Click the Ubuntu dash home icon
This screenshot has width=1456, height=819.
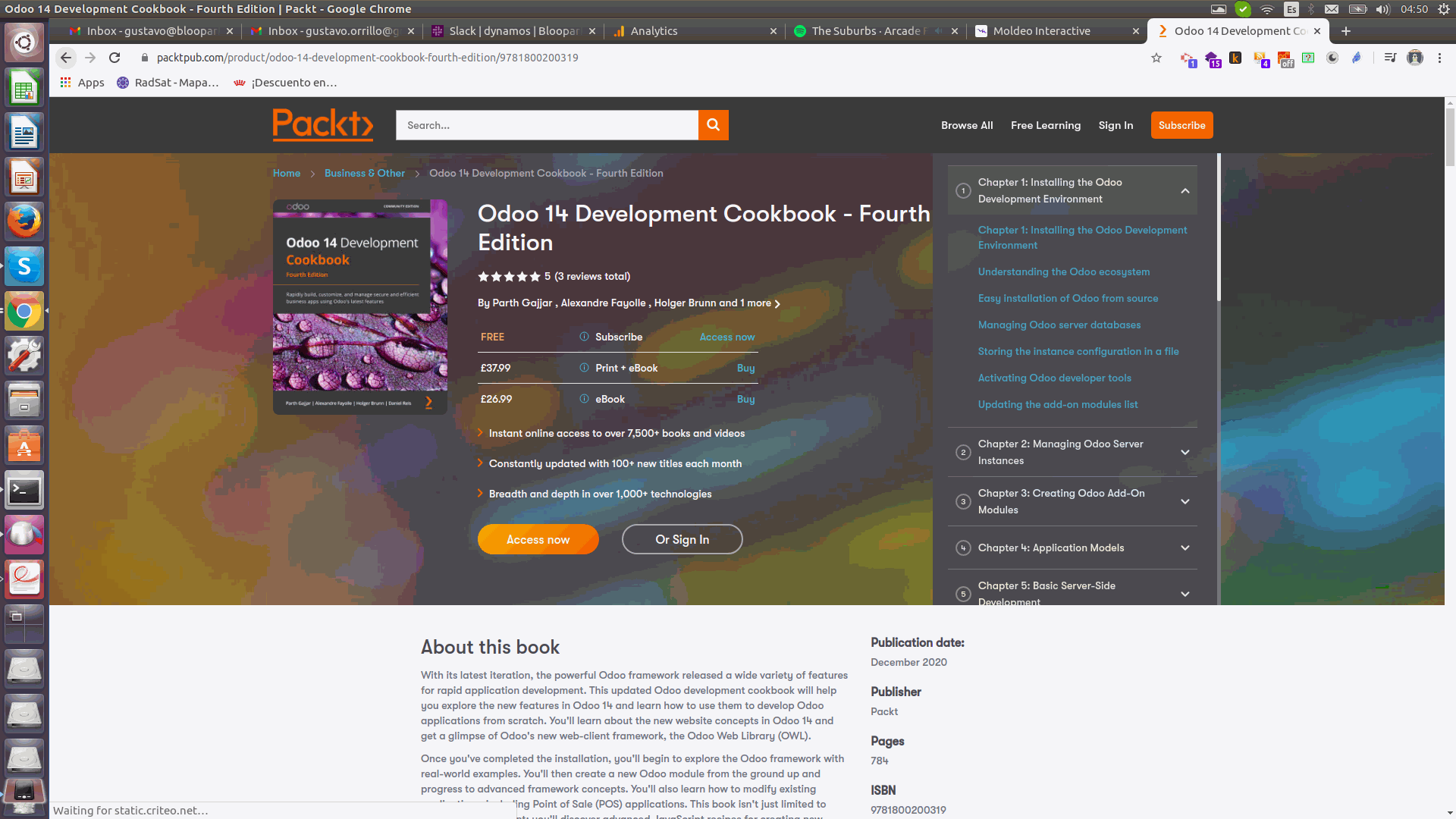24,42
